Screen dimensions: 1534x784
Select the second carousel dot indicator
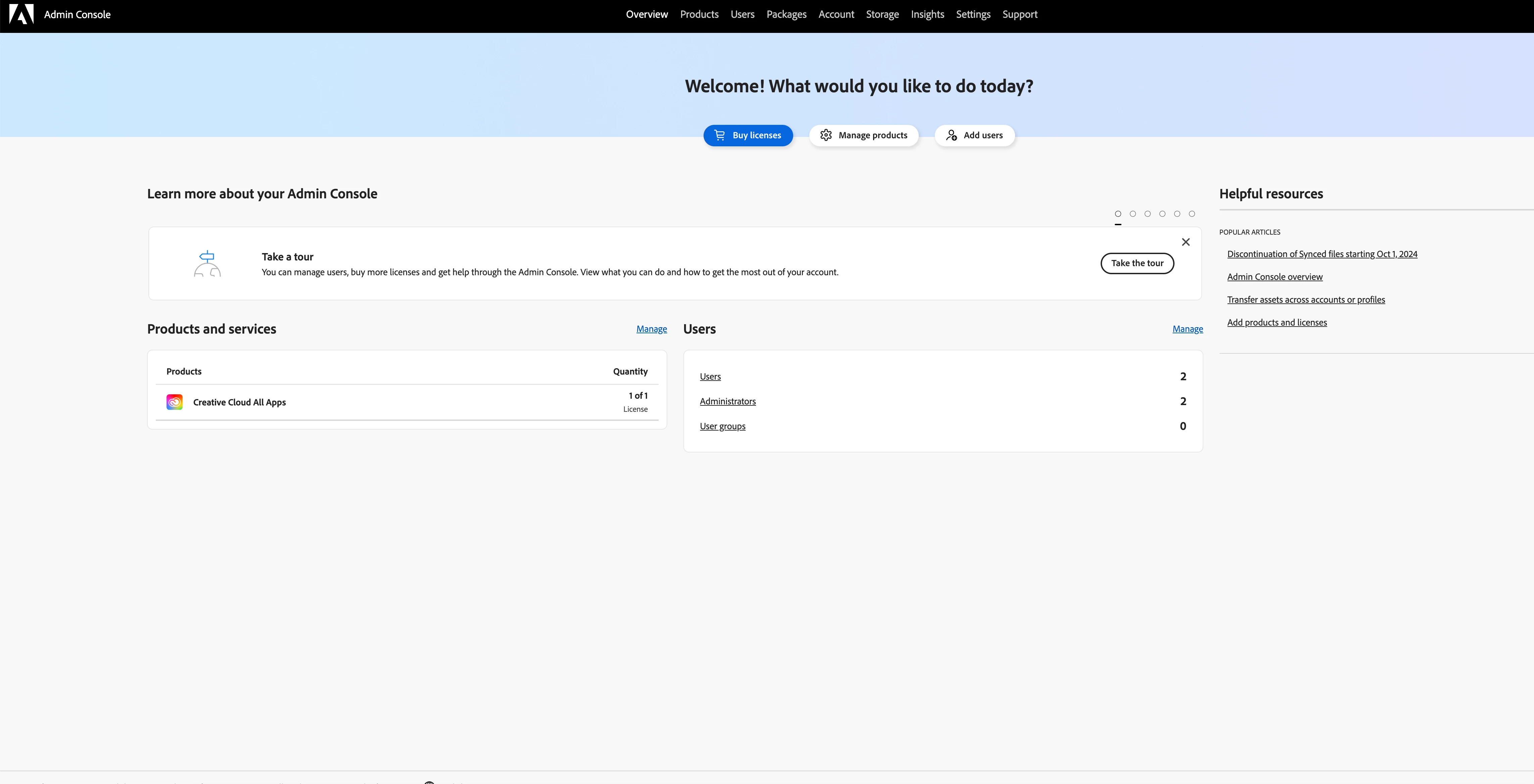click(x=1133, y=214)
